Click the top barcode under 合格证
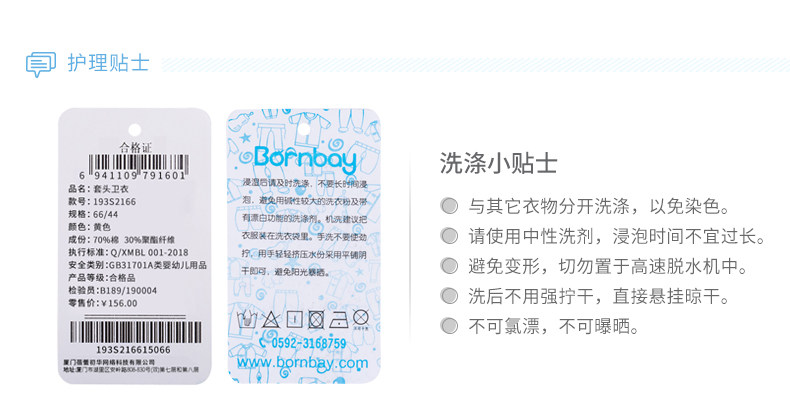Screen dimensions: 790x411 [139, 163]
